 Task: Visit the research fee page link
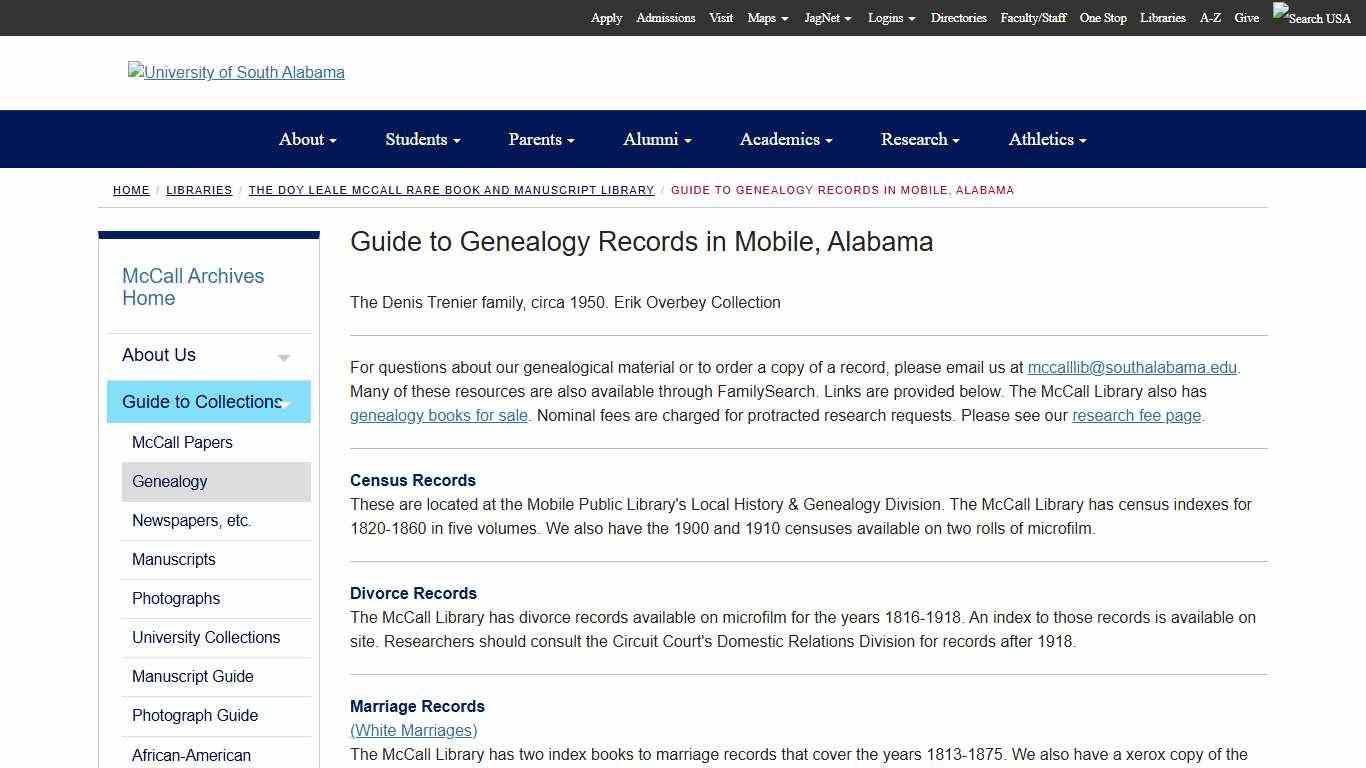1136,415
